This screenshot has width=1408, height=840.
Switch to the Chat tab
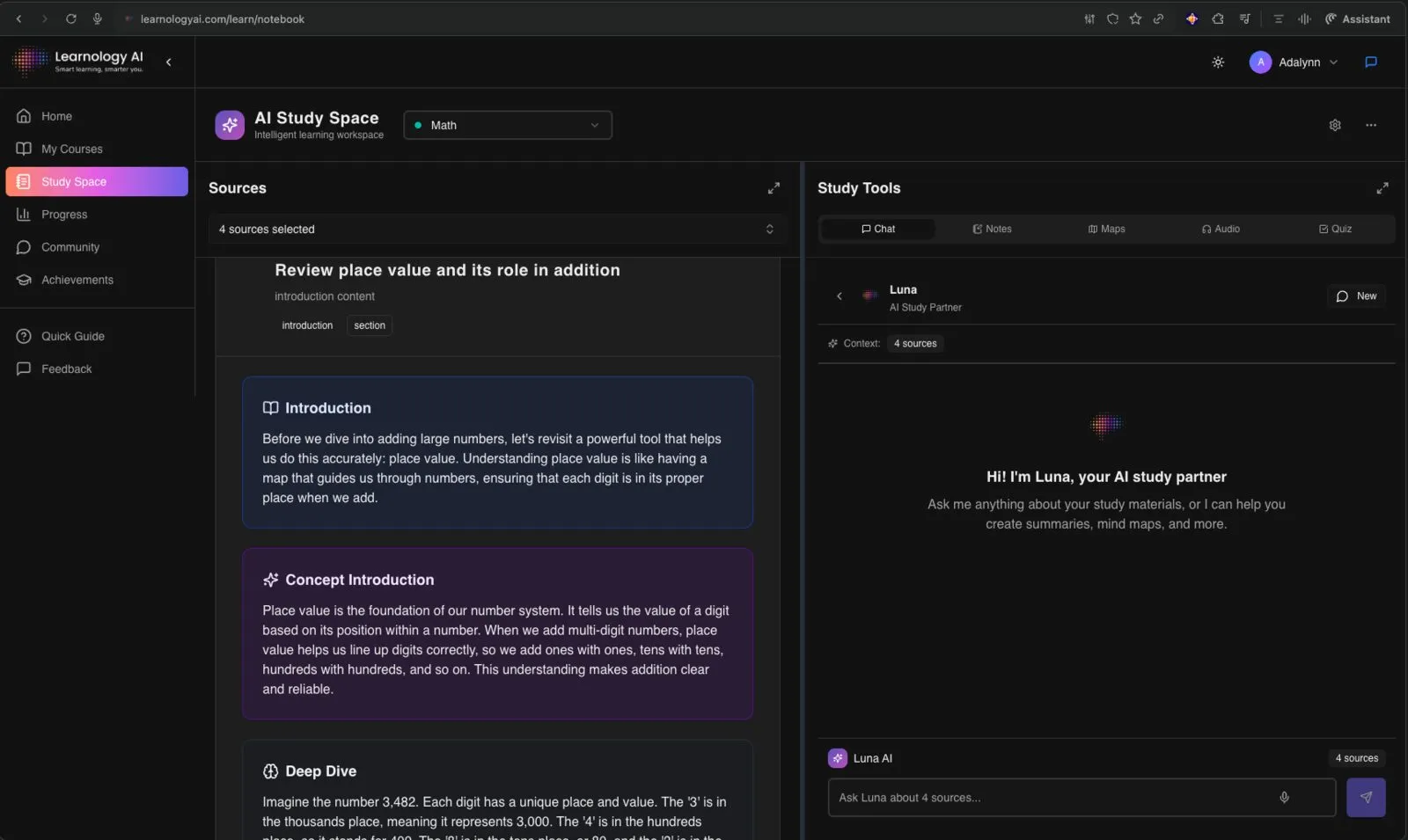point(878,229)
